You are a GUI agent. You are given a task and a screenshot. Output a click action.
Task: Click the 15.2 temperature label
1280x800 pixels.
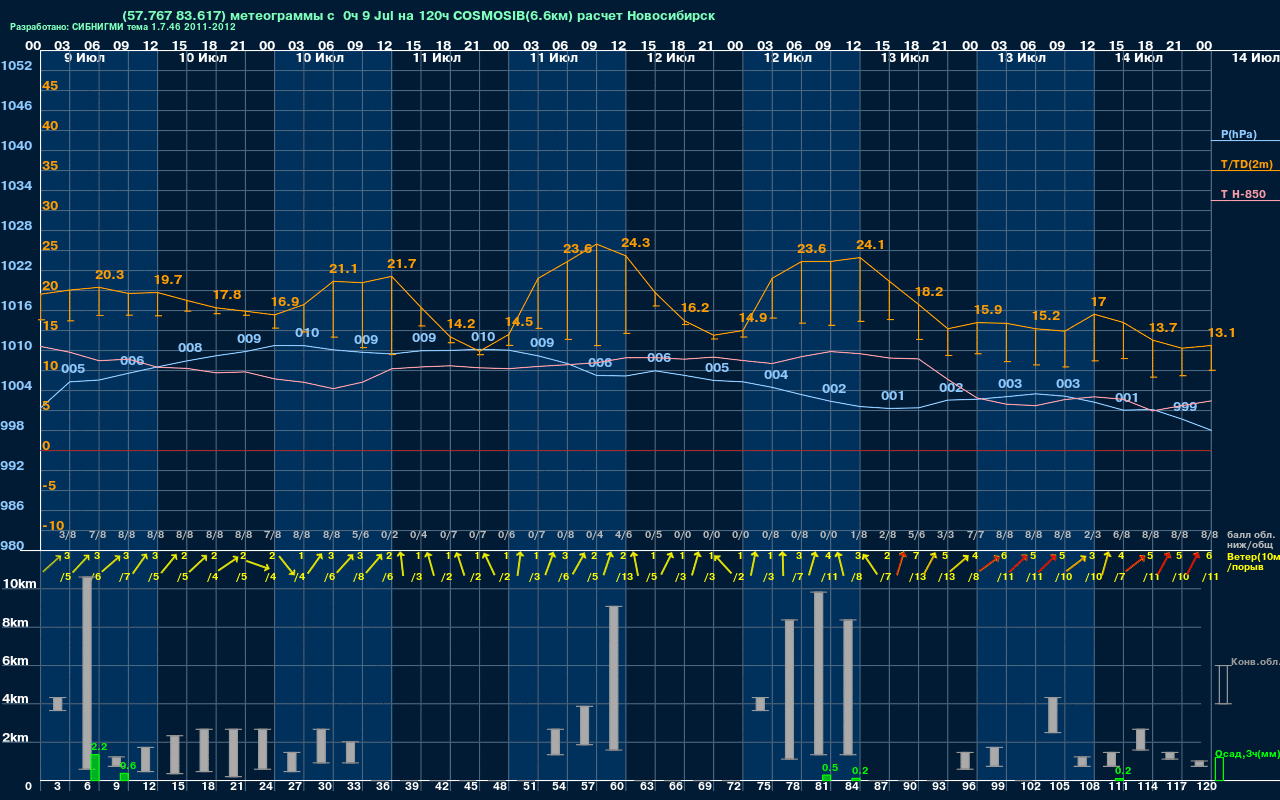[1045, 316]
